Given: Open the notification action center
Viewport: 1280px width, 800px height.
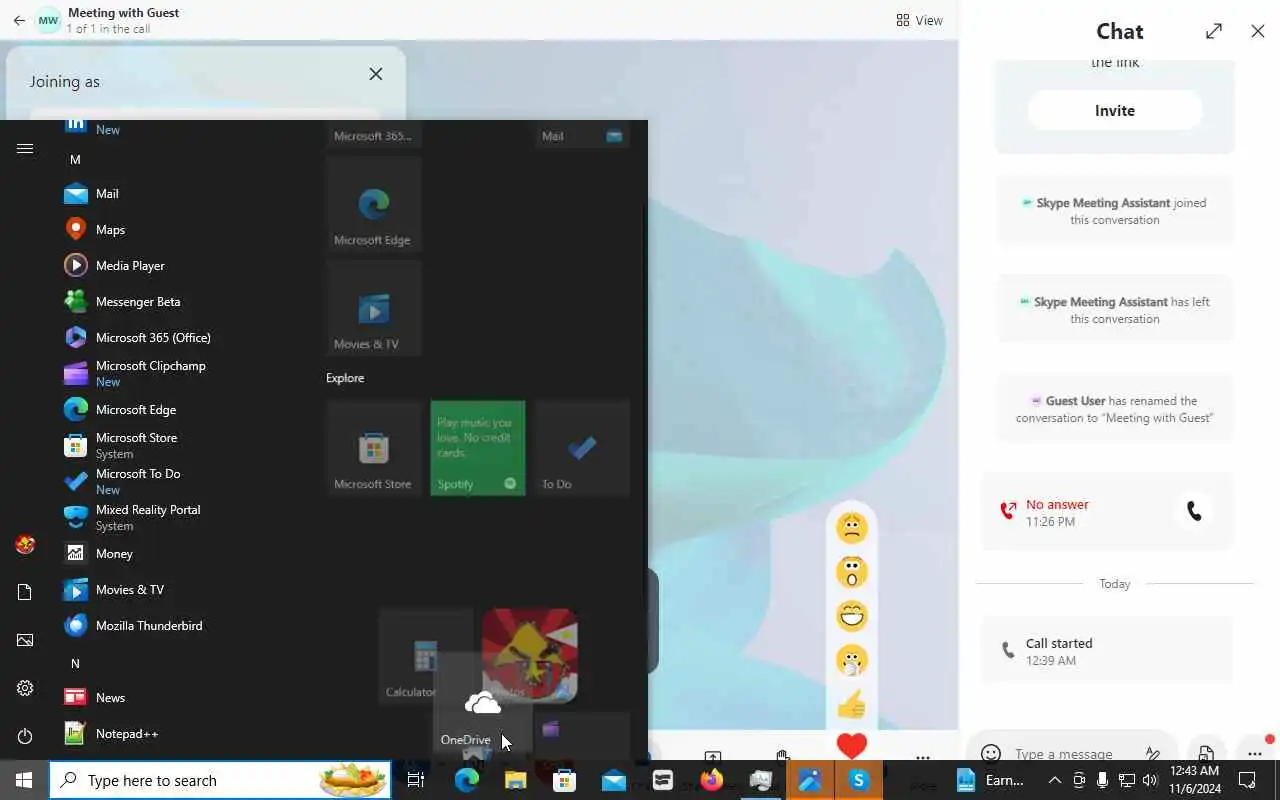Looking at the screenshot, I should (x=1247, y=780).
